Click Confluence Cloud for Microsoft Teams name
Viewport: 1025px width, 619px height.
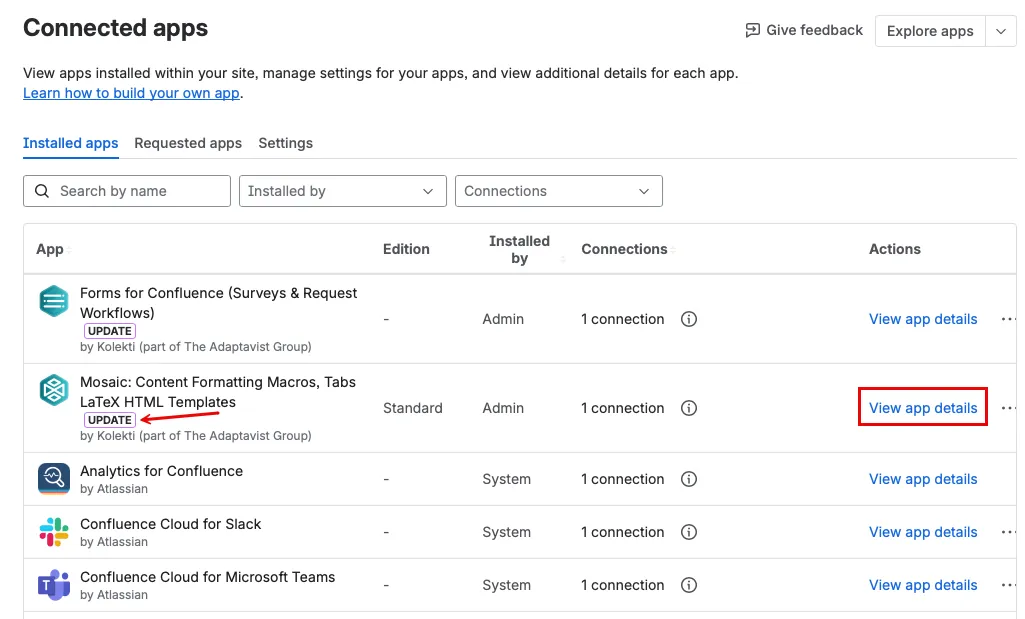[207, 577]
